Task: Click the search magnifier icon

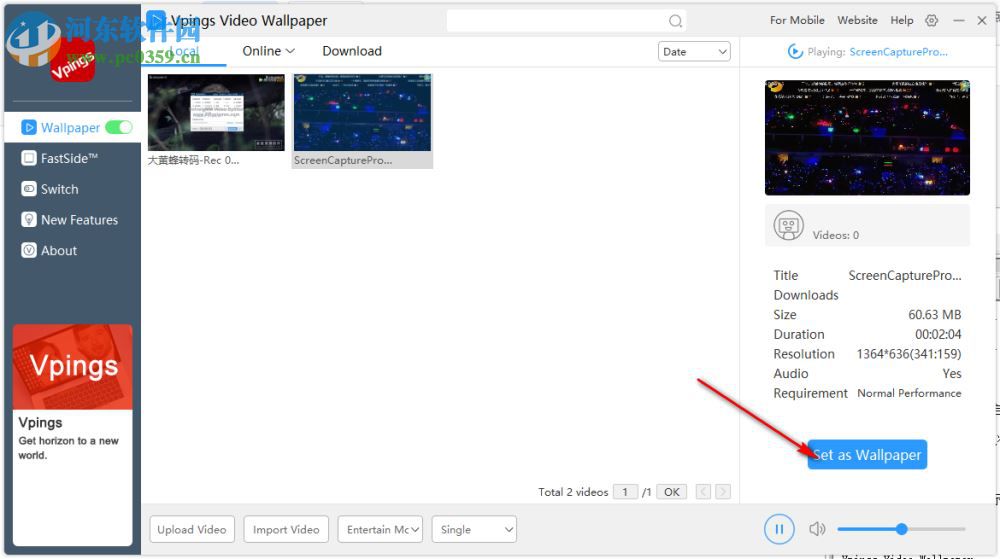Action: point(675,21)
